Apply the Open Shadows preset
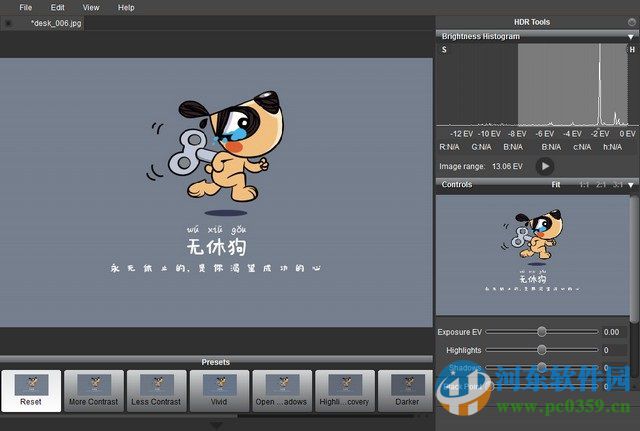This screenshot has width=640, height=431. click(282, 391)
